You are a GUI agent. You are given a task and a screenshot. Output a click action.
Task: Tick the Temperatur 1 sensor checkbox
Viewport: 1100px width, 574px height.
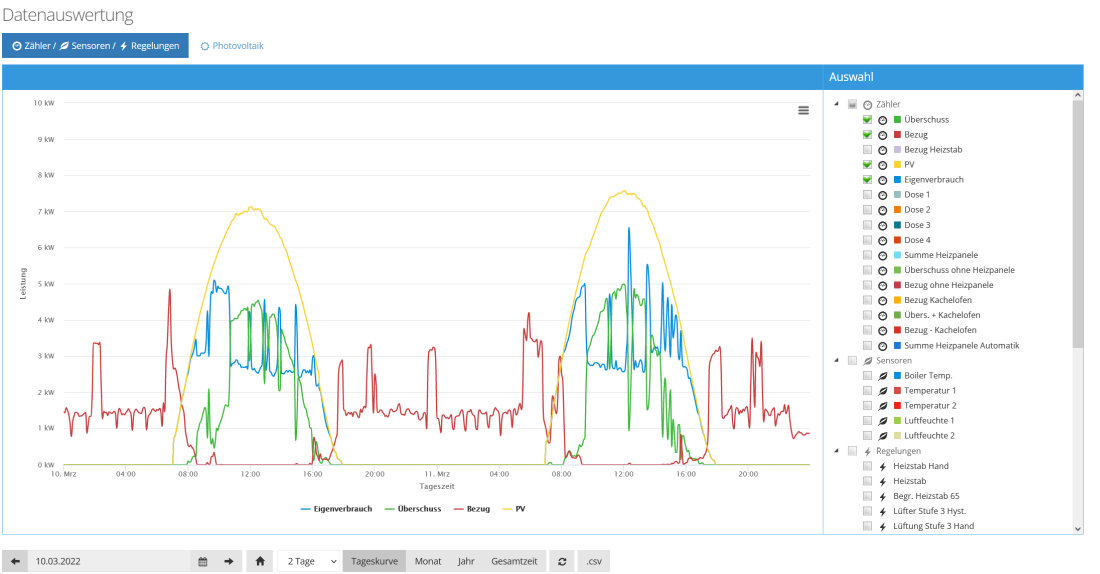(x=867, y=391)
